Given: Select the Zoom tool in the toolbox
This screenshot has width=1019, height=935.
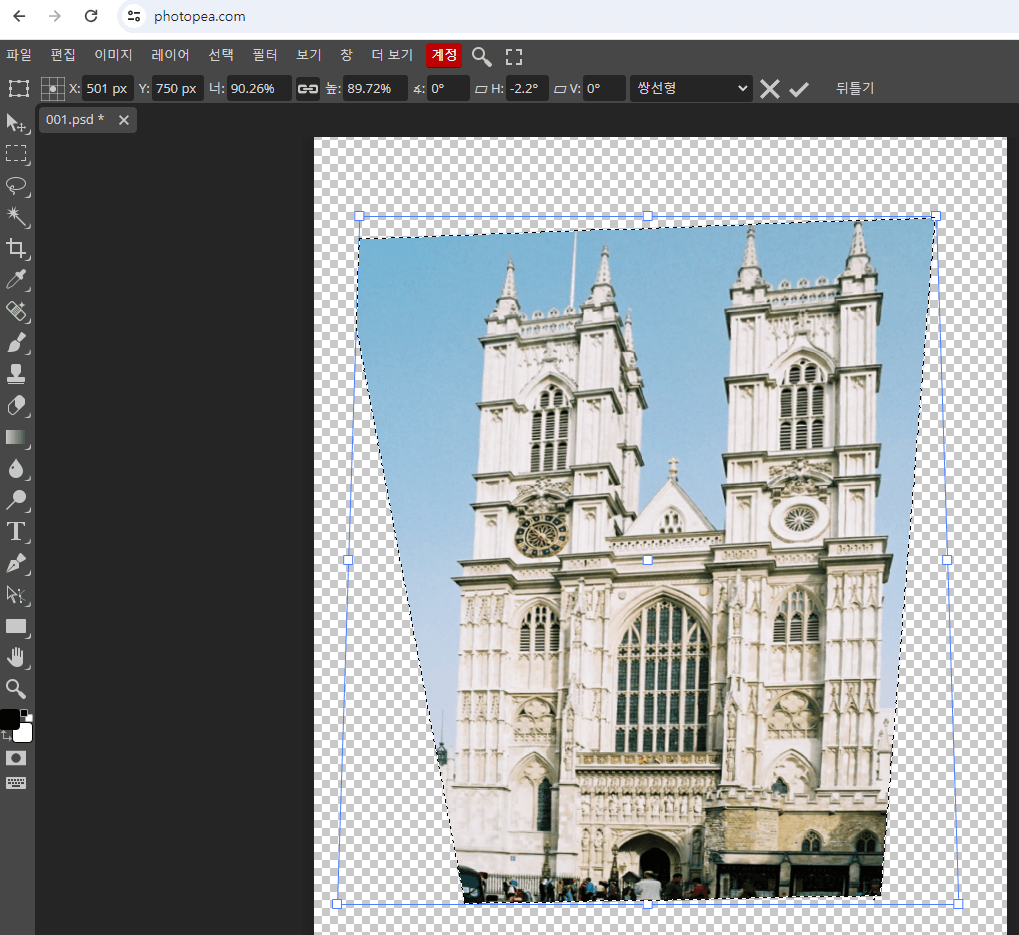Looking at the screenshot, I should pyautogui.click(x=16, y=689).
